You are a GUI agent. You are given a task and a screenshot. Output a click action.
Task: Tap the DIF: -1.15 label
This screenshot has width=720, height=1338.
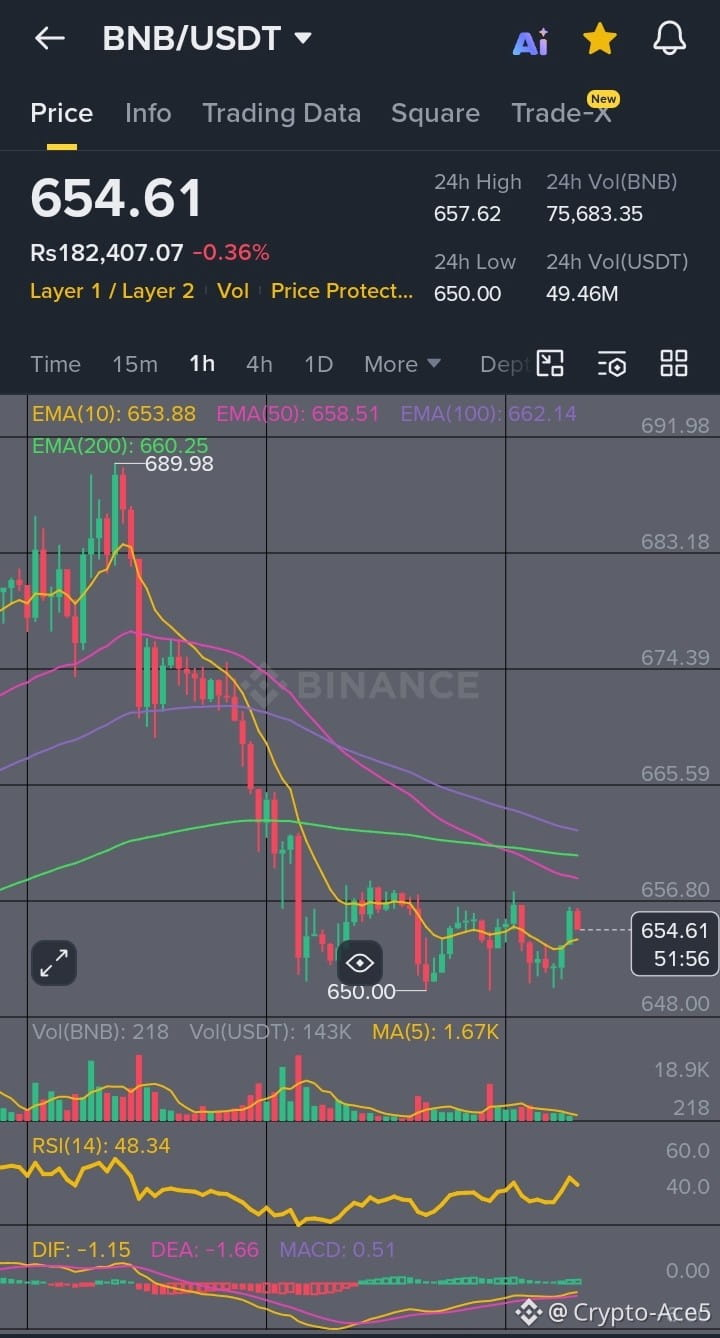click(81, 1249)
